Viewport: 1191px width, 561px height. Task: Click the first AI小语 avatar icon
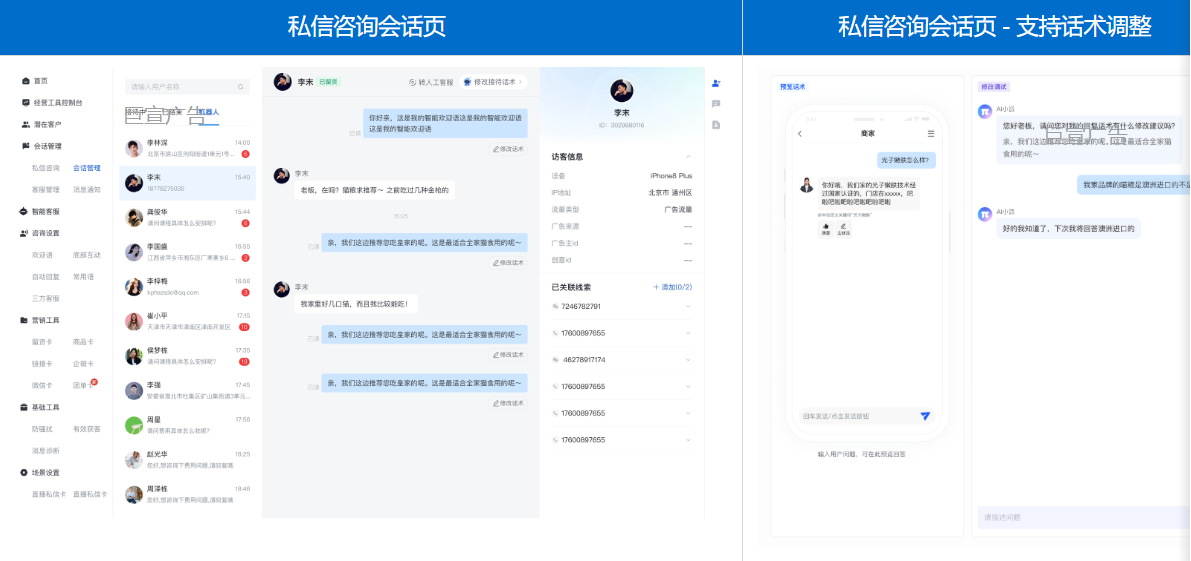984,112
